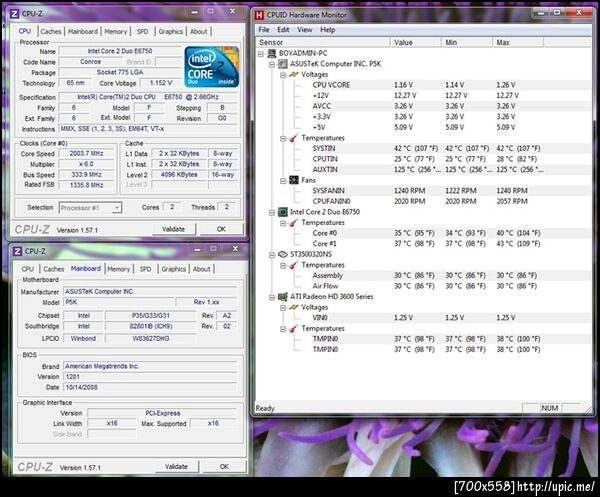Select the BOYADMIN-PC computer icon

[272, 53]
